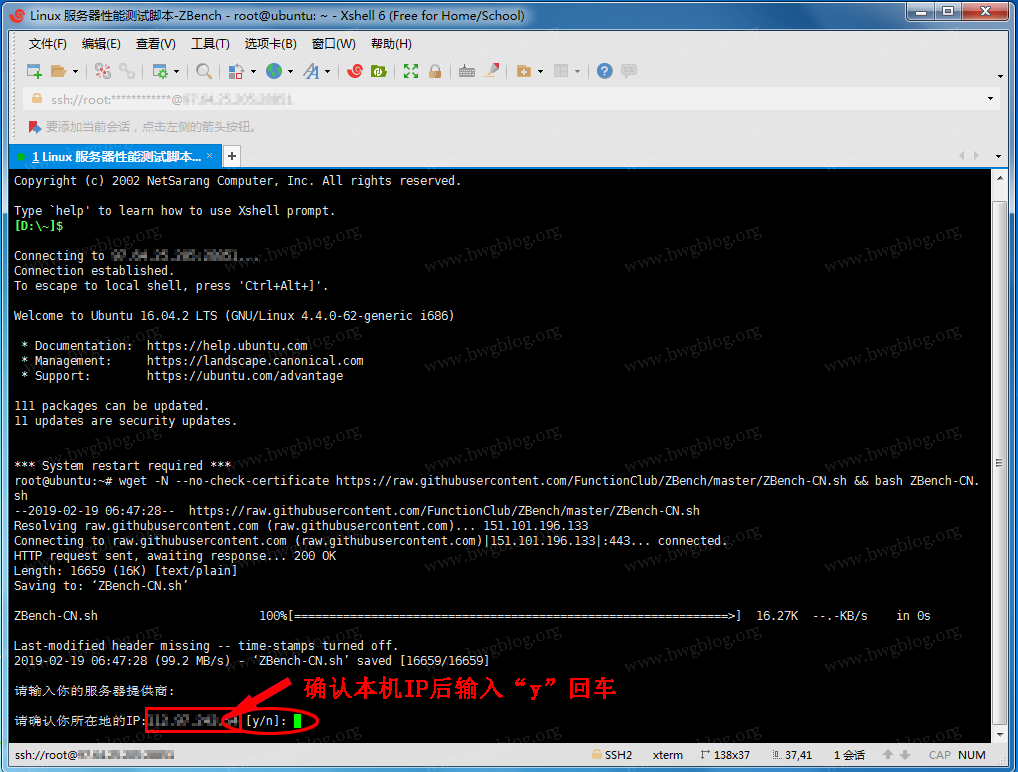1018x772 pixels.
Task: Click the globe Encoding icon
Action: click(274, 71)
